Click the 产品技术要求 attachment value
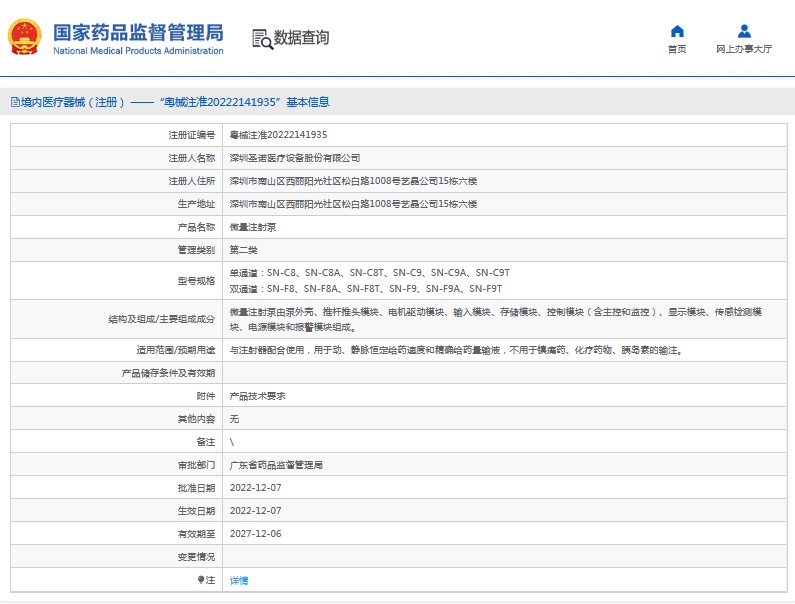Viewport: 795px width, 604px height. coord(257,396)
